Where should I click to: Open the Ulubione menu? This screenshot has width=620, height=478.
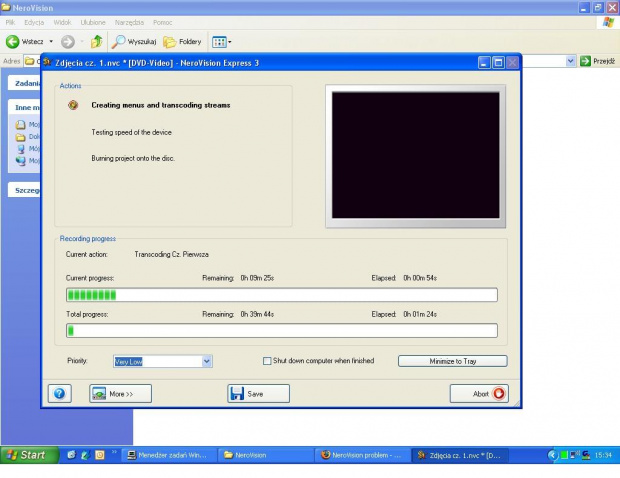[x=93, y=23]
